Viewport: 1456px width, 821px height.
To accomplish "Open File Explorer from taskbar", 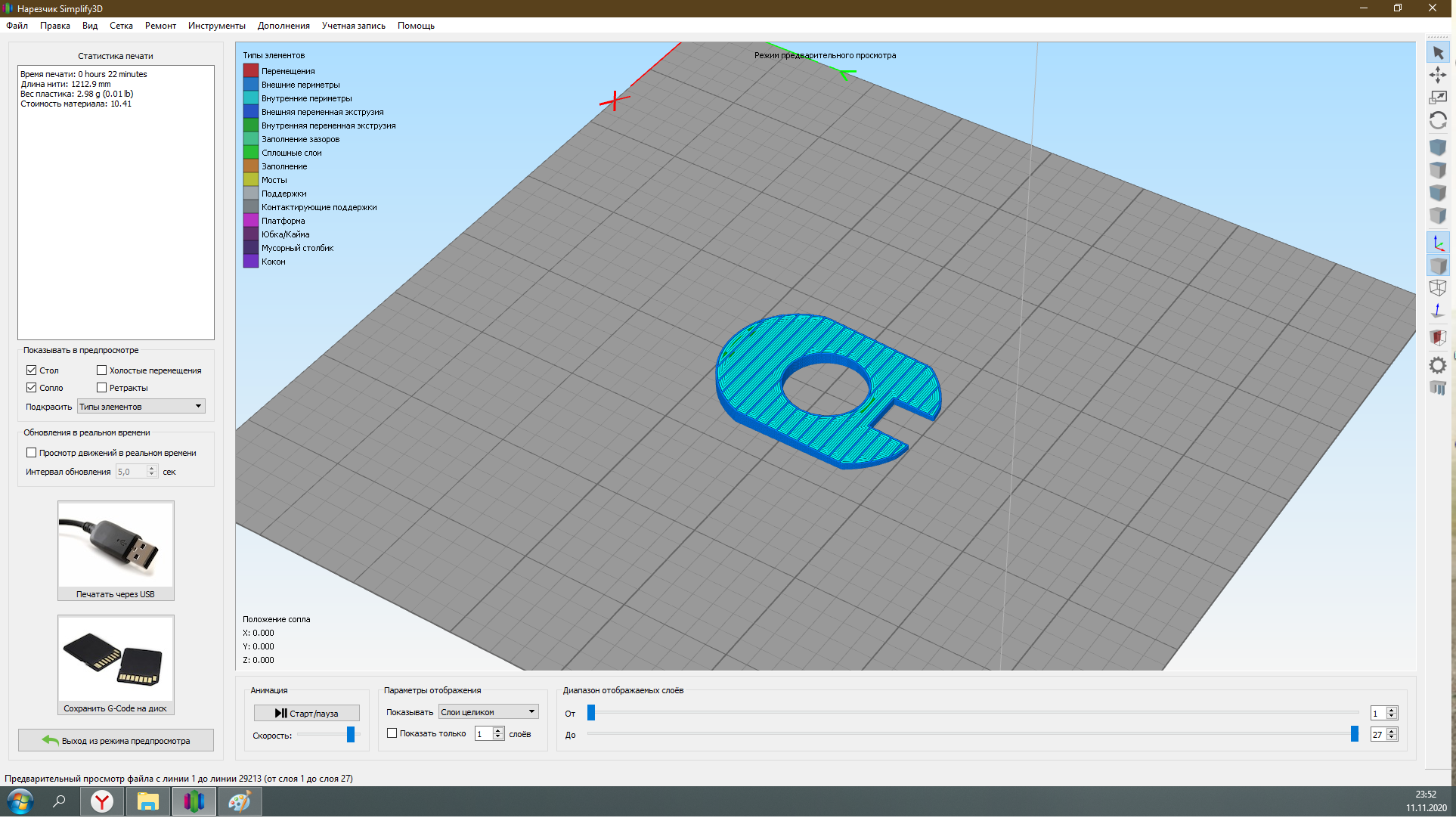I will coord(147,801).
